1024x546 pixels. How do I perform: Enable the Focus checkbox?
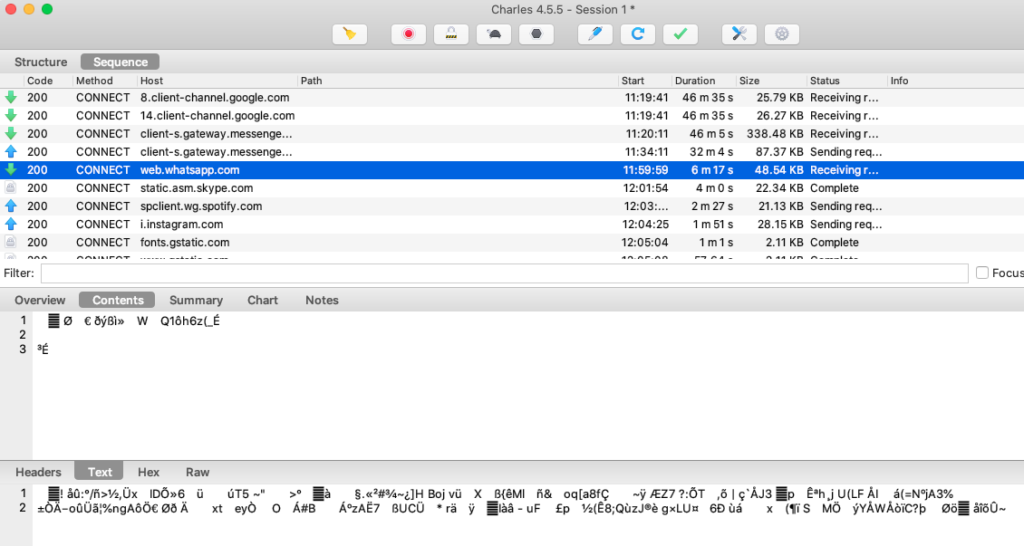982,273
